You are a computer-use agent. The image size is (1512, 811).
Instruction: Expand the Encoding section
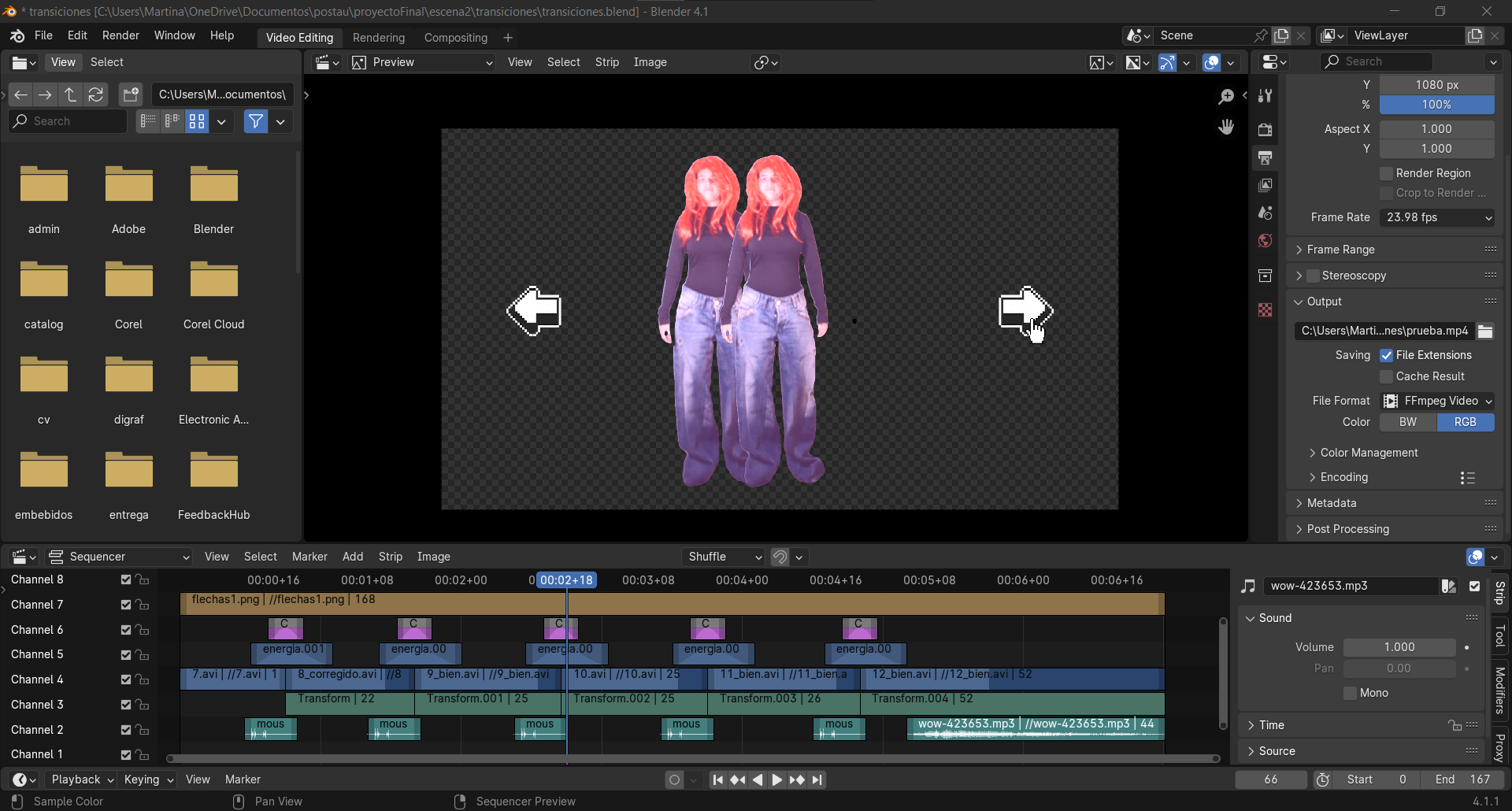tap(1343, 477)
